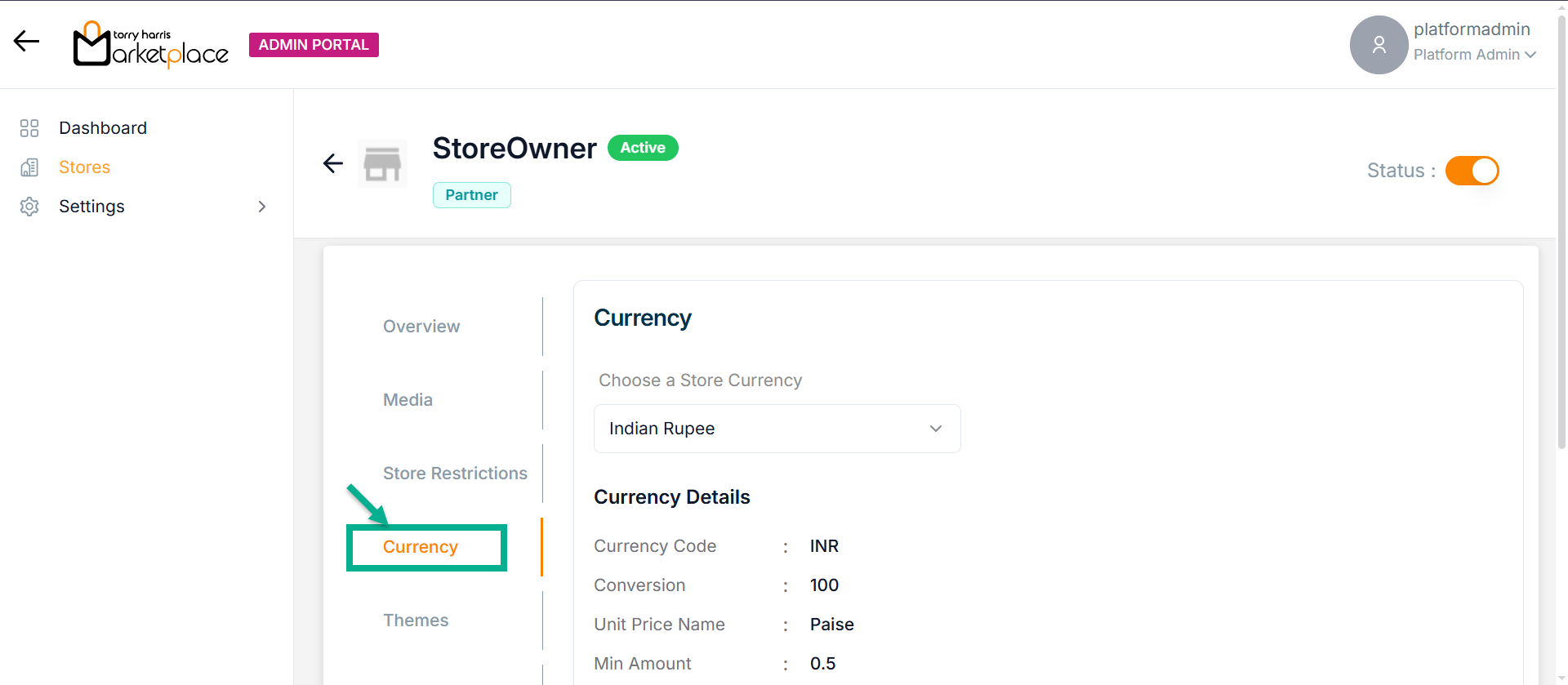This screenshot has width=1568, height=685.
Task: Open the Store Restrictions tab
Action: [x=455, y=474]
